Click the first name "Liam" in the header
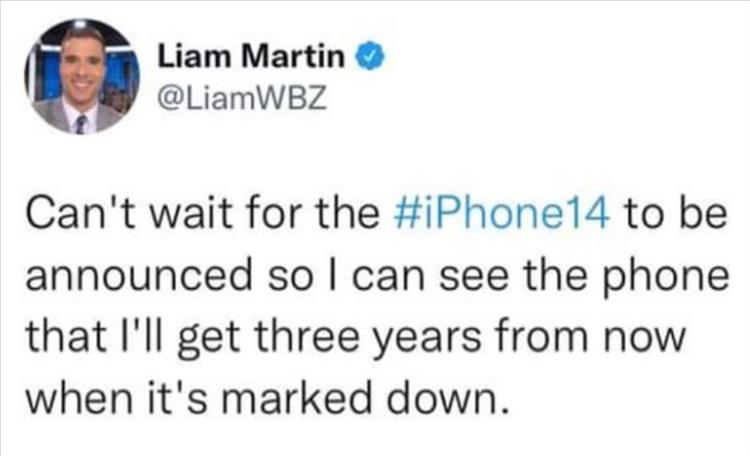 click(195, 56)
